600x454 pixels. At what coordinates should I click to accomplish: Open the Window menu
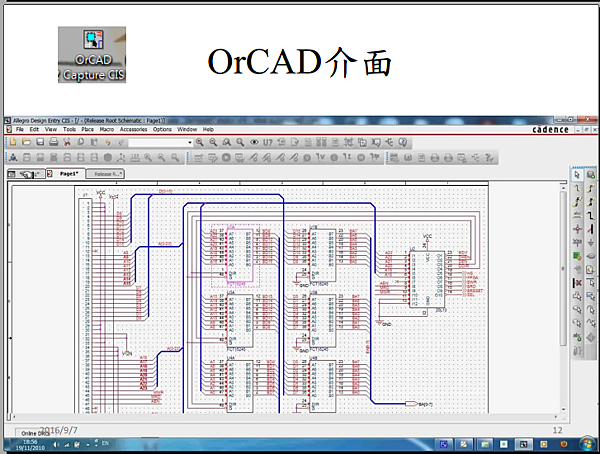click(x=187, y=129)
